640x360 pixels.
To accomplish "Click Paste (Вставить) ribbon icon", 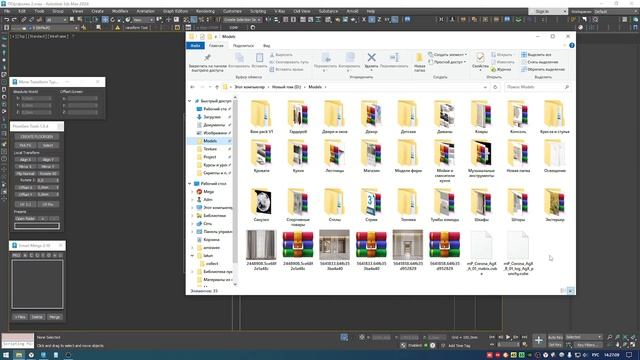I will tap(260, 57).
